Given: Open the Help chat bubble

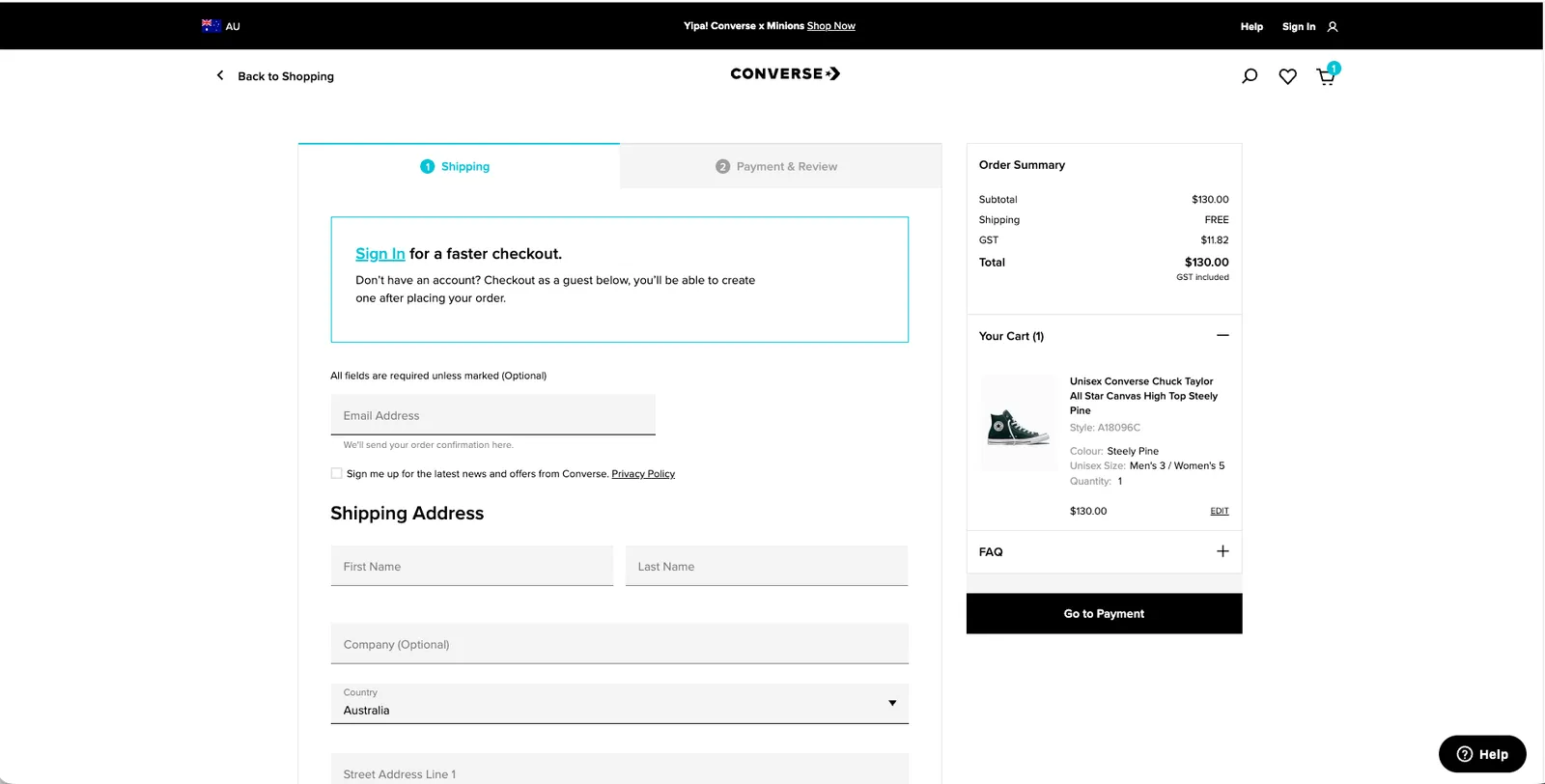Looking at the screenshot, I should tap(1482, 754).
